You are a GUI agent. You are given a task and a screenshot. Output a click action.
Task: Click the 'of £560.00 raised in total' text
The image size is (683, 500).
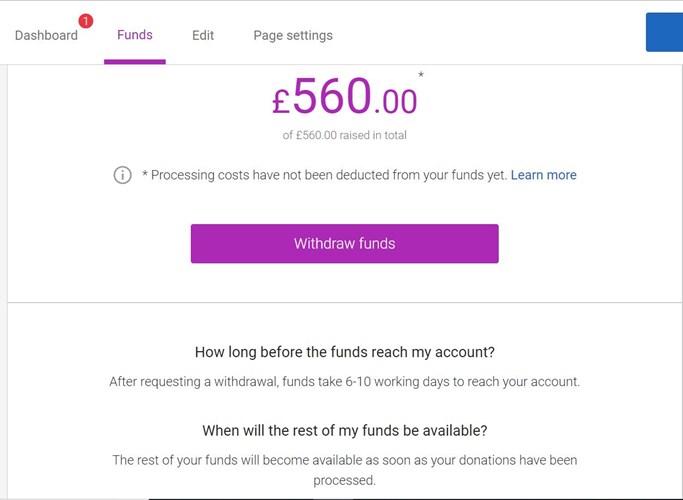click(x=345, y=135)
